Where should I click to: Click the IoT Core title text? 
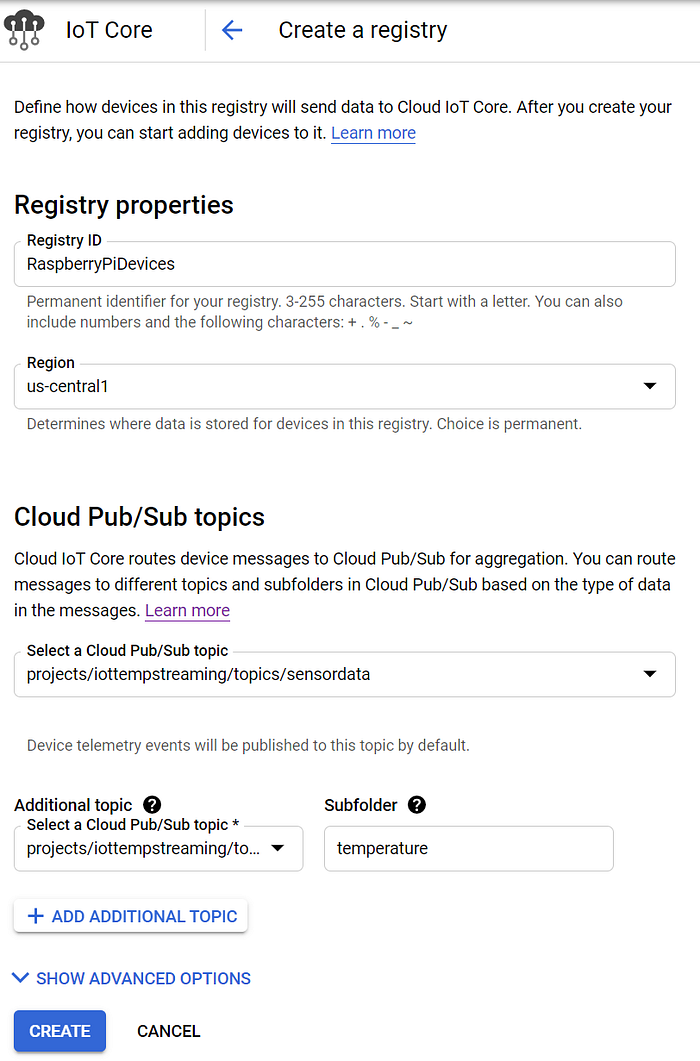109,30
